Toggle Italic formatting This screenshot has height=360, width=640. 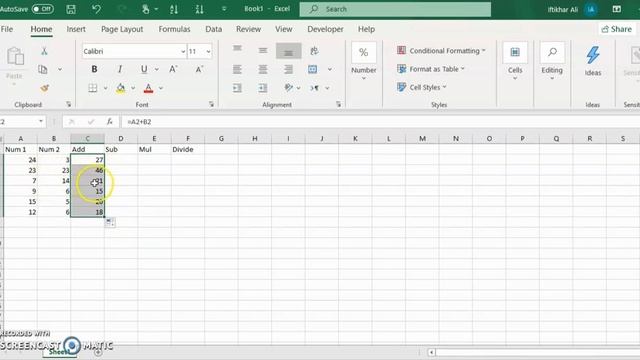click(x=120, y=69)
